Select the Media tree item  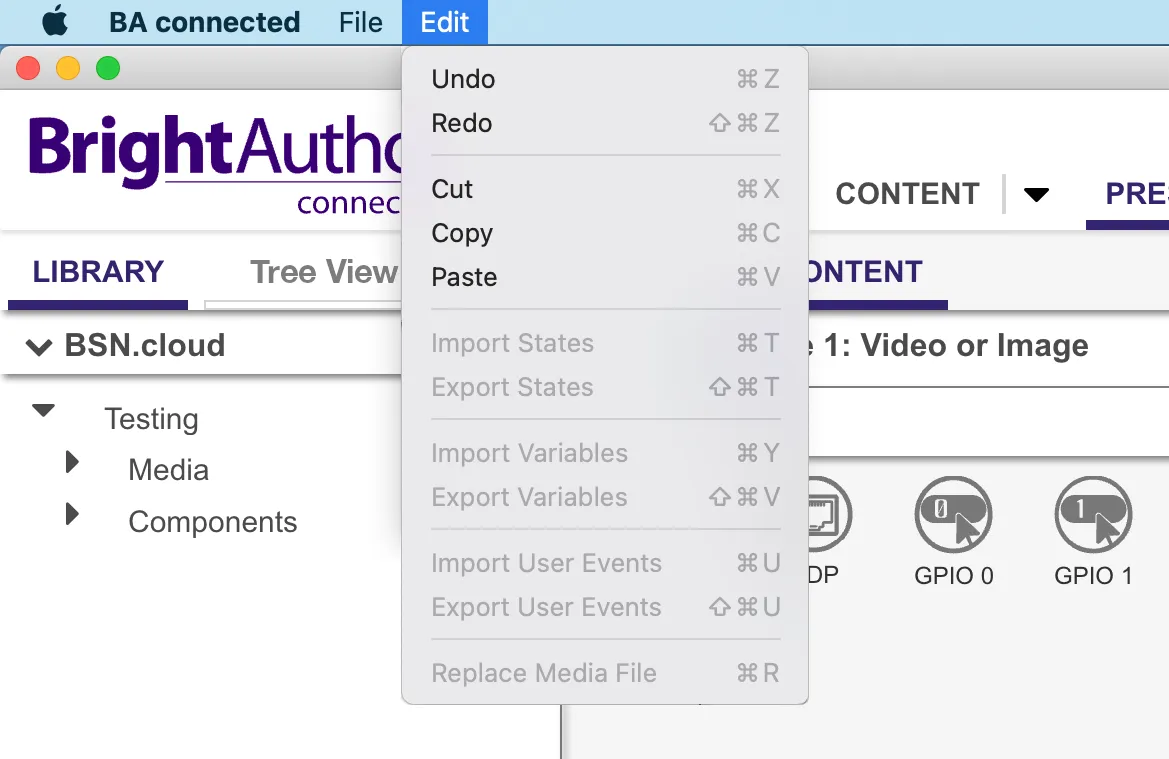click(168, 470)
